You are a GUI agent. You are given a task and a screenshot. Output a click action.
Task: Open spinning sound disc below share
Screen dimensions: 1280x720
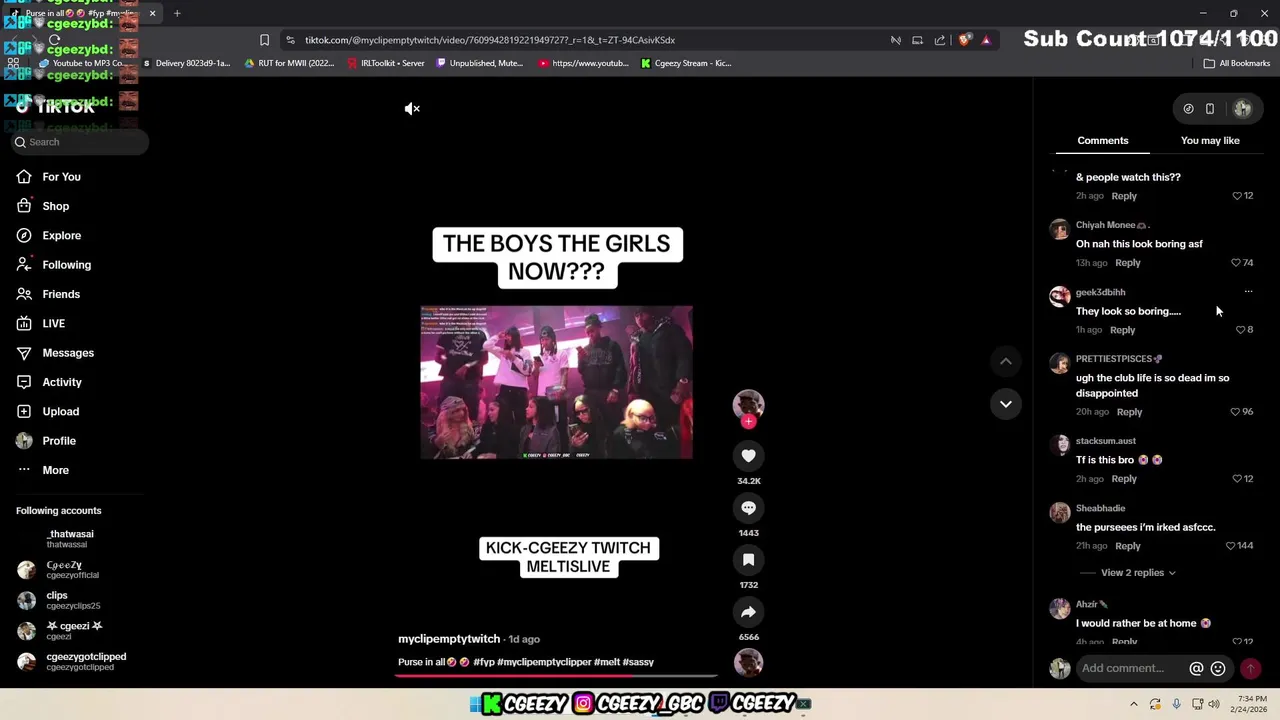748,662
